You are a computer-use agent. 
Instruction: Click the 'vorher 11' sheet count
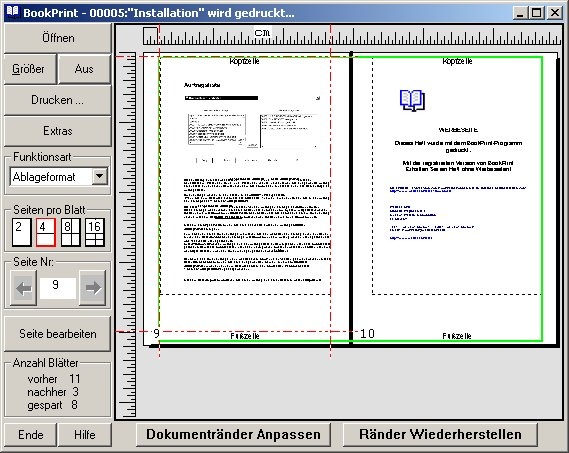click(54, 379)
